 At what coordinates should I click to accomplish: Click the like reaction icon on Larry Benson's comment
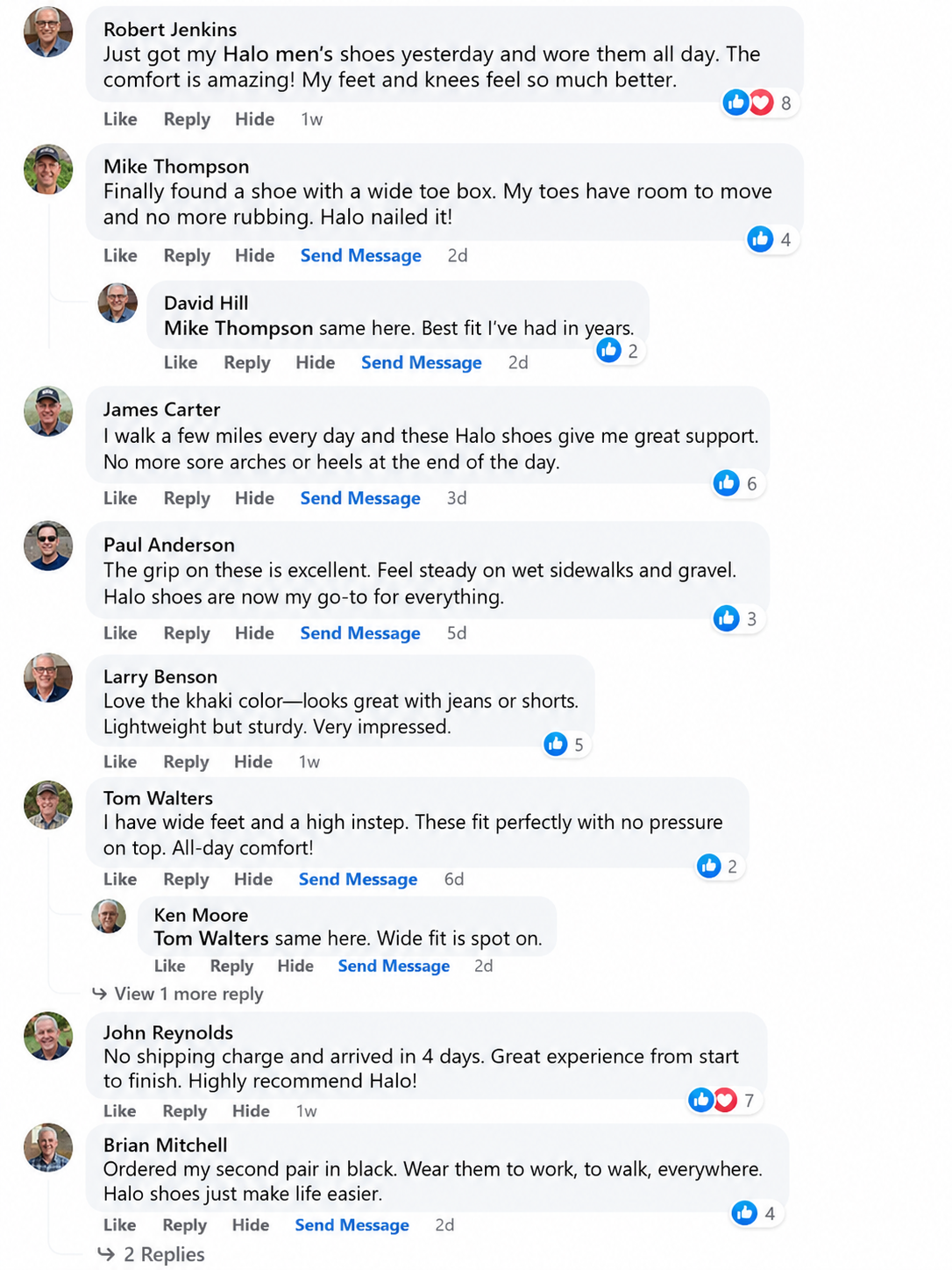pos(556,744)
